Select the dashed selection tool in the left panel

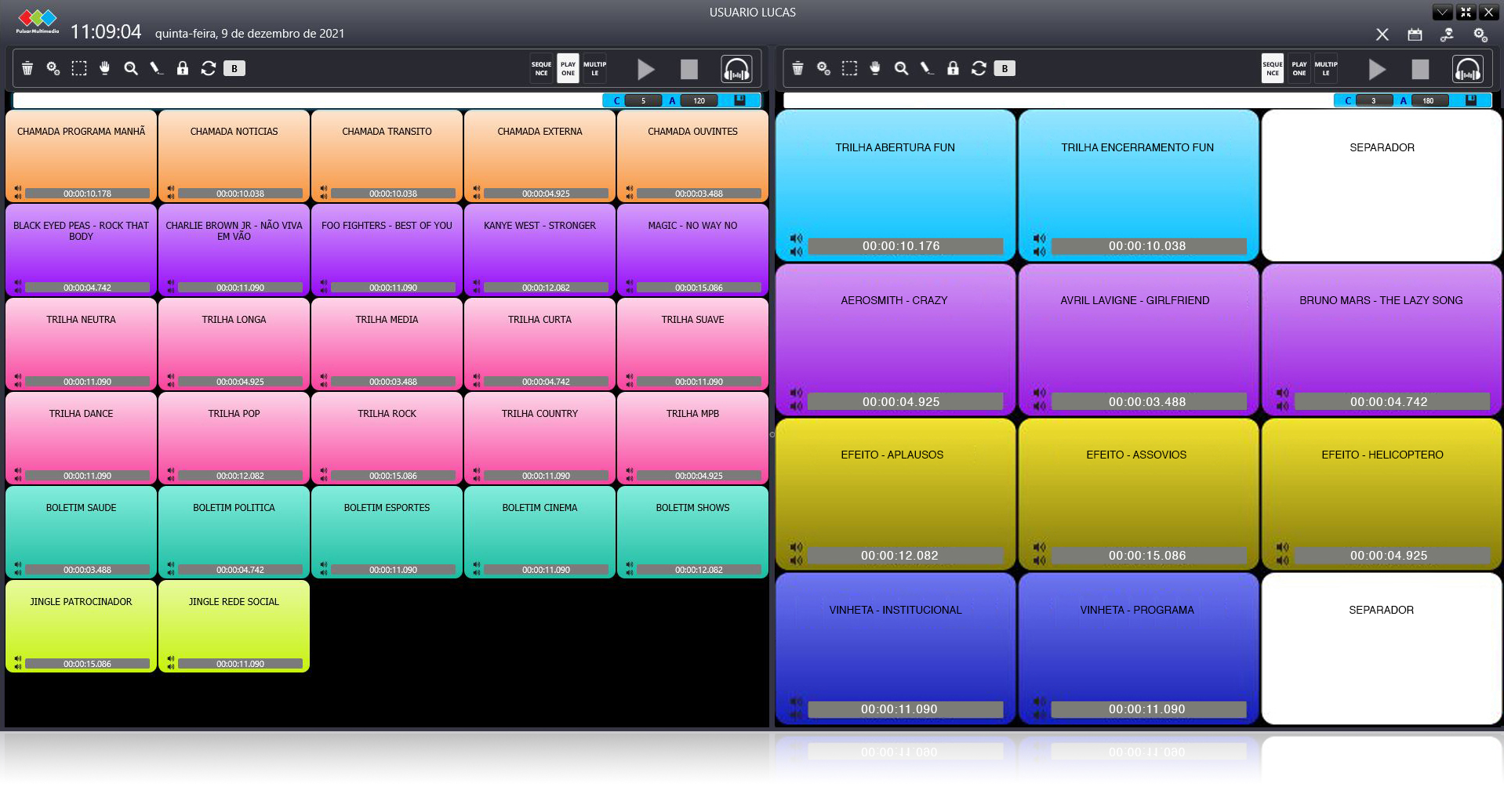[x=79, y=68]
